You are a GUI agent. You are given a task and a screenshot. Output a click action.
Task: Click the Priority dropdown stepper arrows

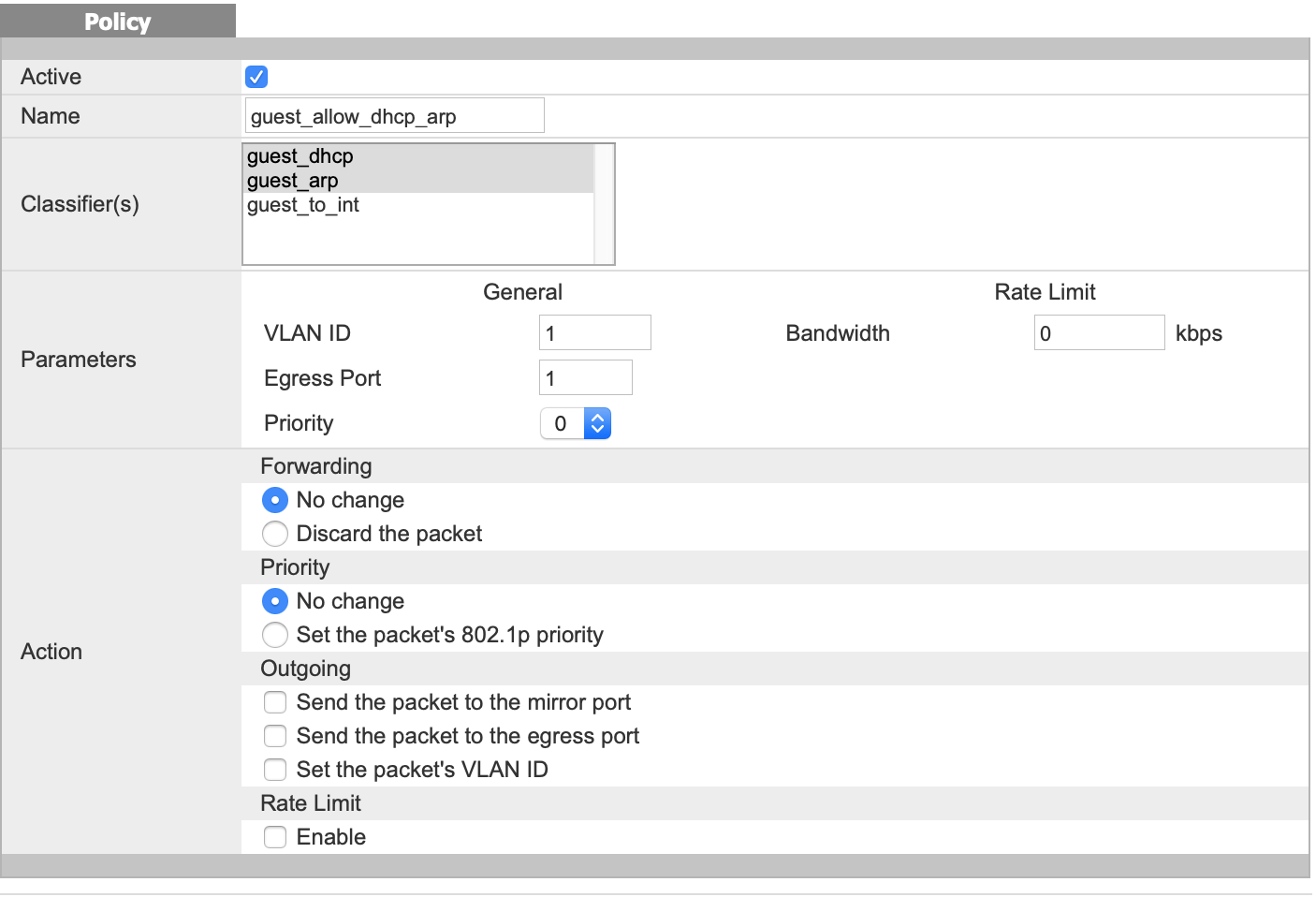point(597,423)
